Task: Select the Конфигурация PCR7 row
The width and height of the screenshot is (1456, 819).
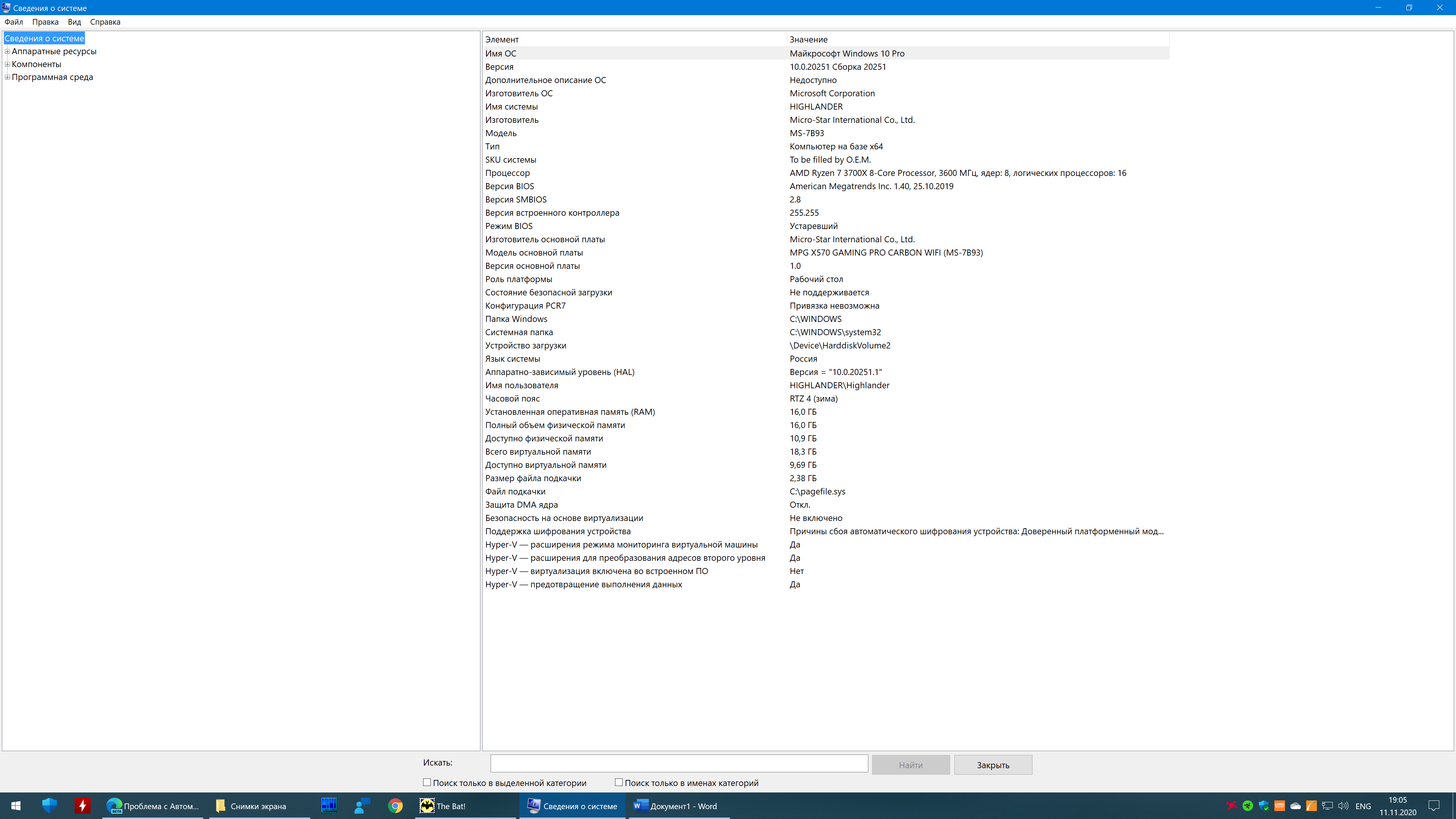Action: tap(826, 306)
